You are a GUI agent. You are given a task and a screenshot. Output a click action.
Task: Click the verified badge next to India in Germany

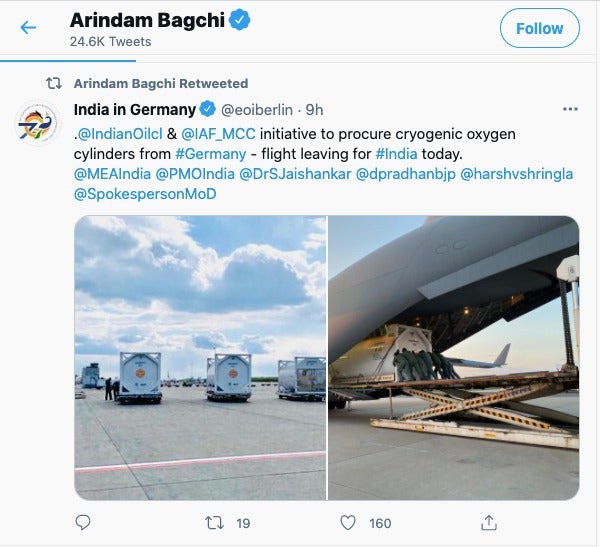click(x=208, y=109)
